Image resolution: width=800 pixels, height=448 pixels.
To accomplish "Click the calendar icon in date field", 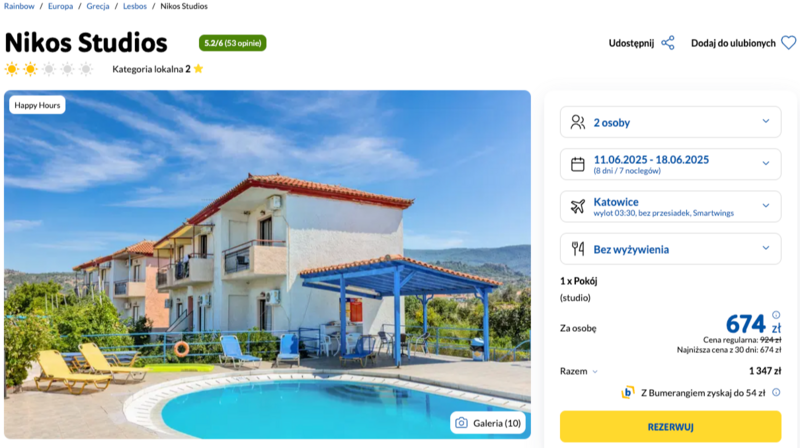I will coord(578,164).
